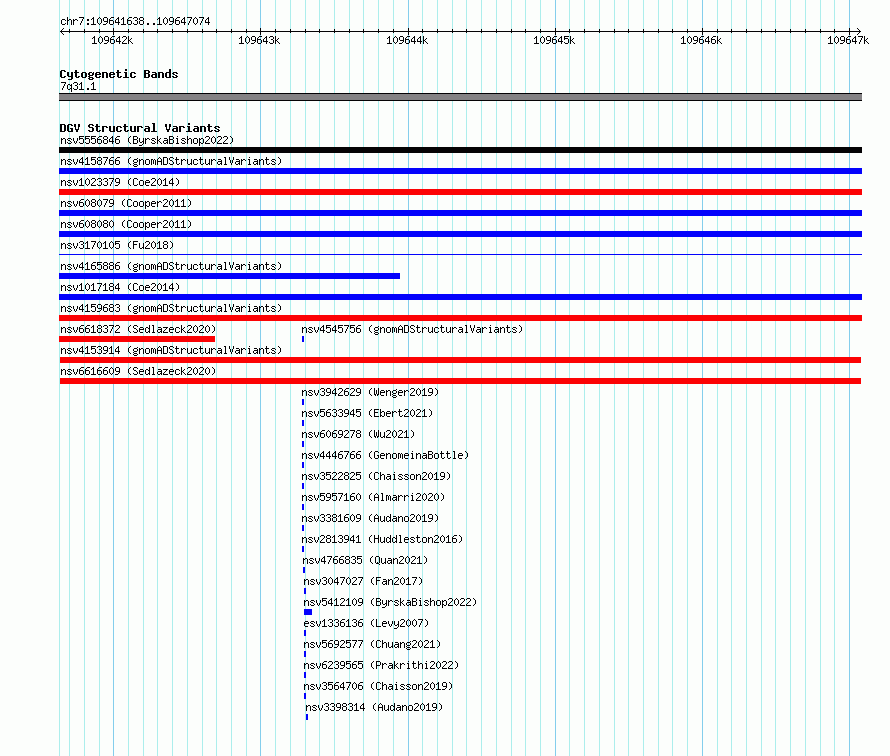
Task: Select nsv5692577 (Chuang2021) label
Action: click(x=372, y=644)
